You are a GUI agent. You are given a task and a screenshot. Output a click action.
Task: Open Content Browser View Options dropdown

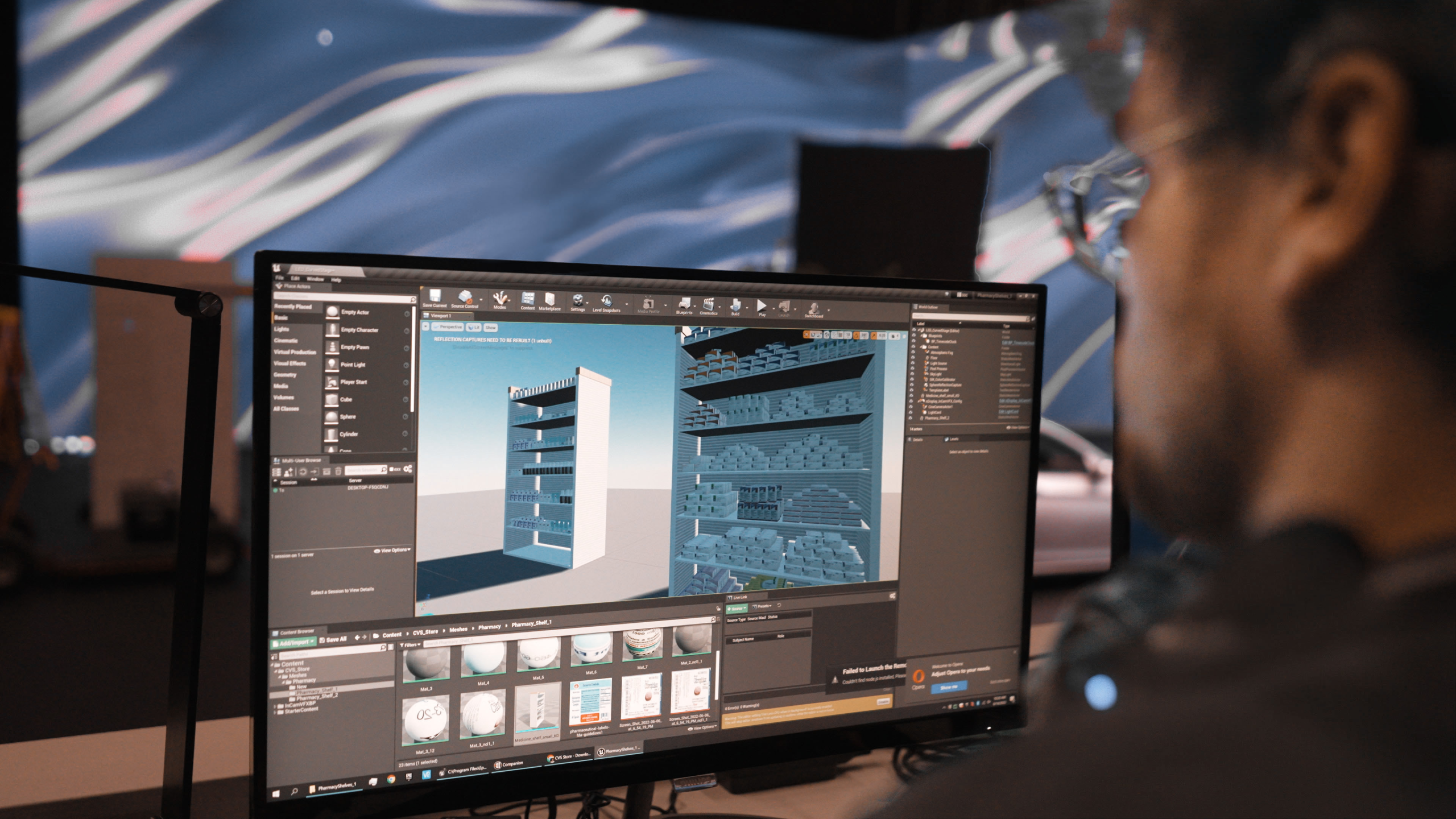click(x=702, y=728)
